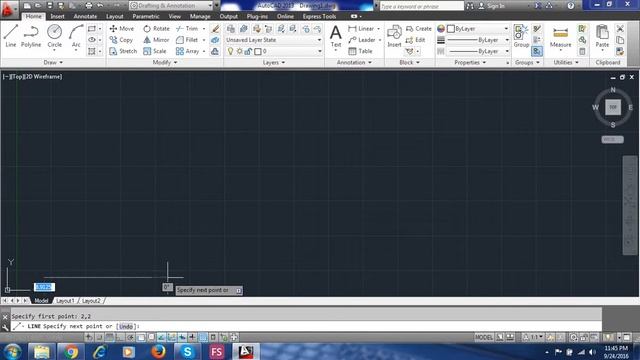Click the Undo option in command line
This screenshot has height=360, width=640.
tap(126, 327)
